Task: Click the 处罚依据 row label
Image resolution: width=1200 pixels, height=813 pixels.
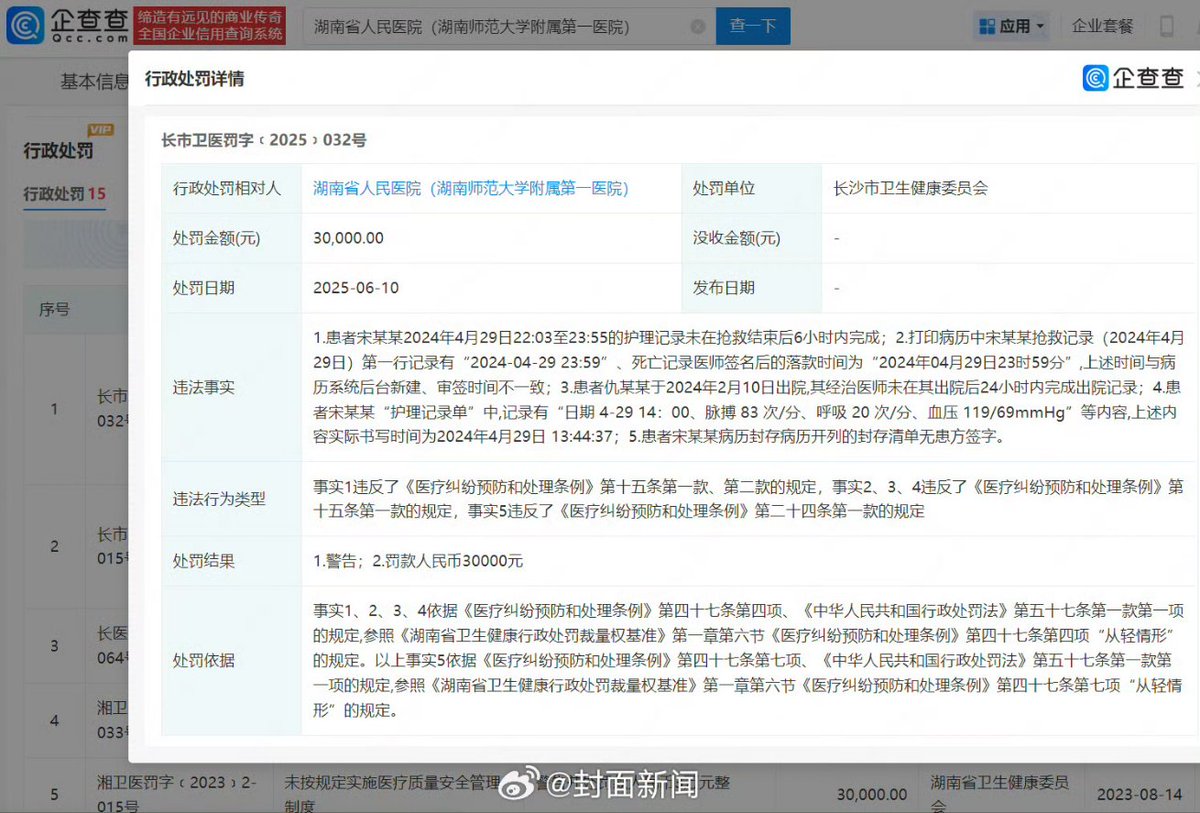Action: pyautogui.click(x=204, y=661)
